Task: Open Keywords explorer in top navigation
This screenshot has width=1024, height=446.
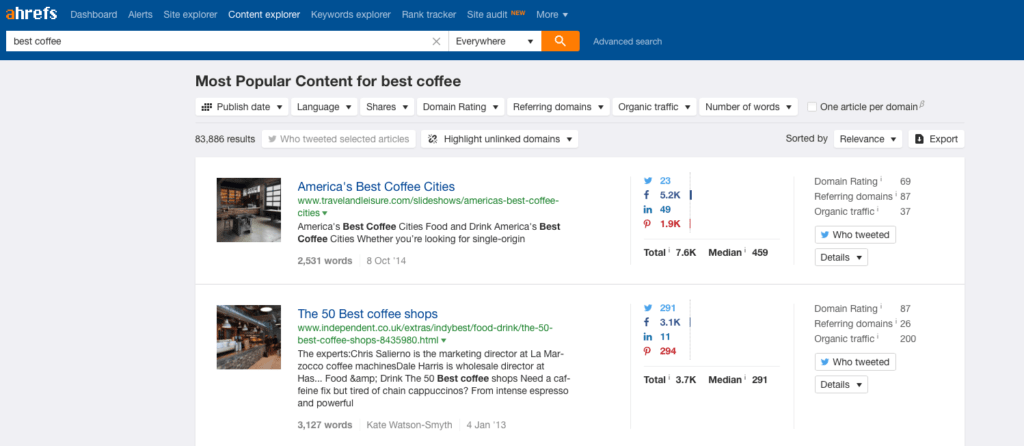Action: coord(351,14)
